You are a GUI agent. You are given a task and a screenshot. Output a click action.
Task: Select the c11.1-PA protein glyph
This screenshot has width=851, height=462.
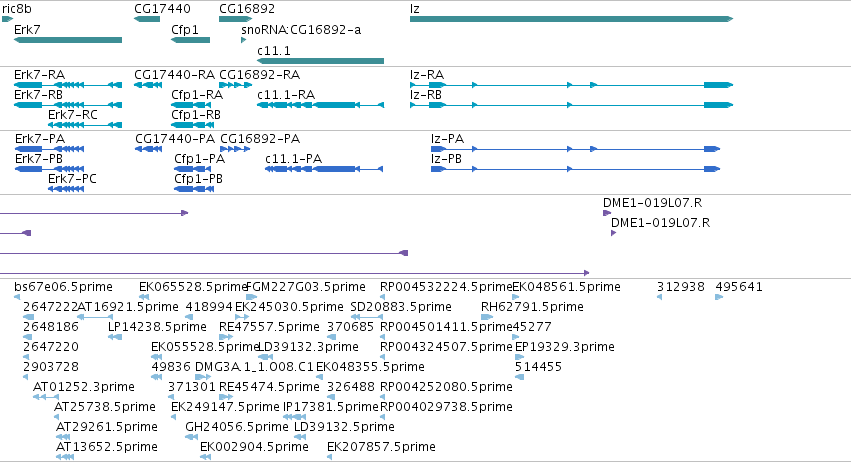click(324, 169)
